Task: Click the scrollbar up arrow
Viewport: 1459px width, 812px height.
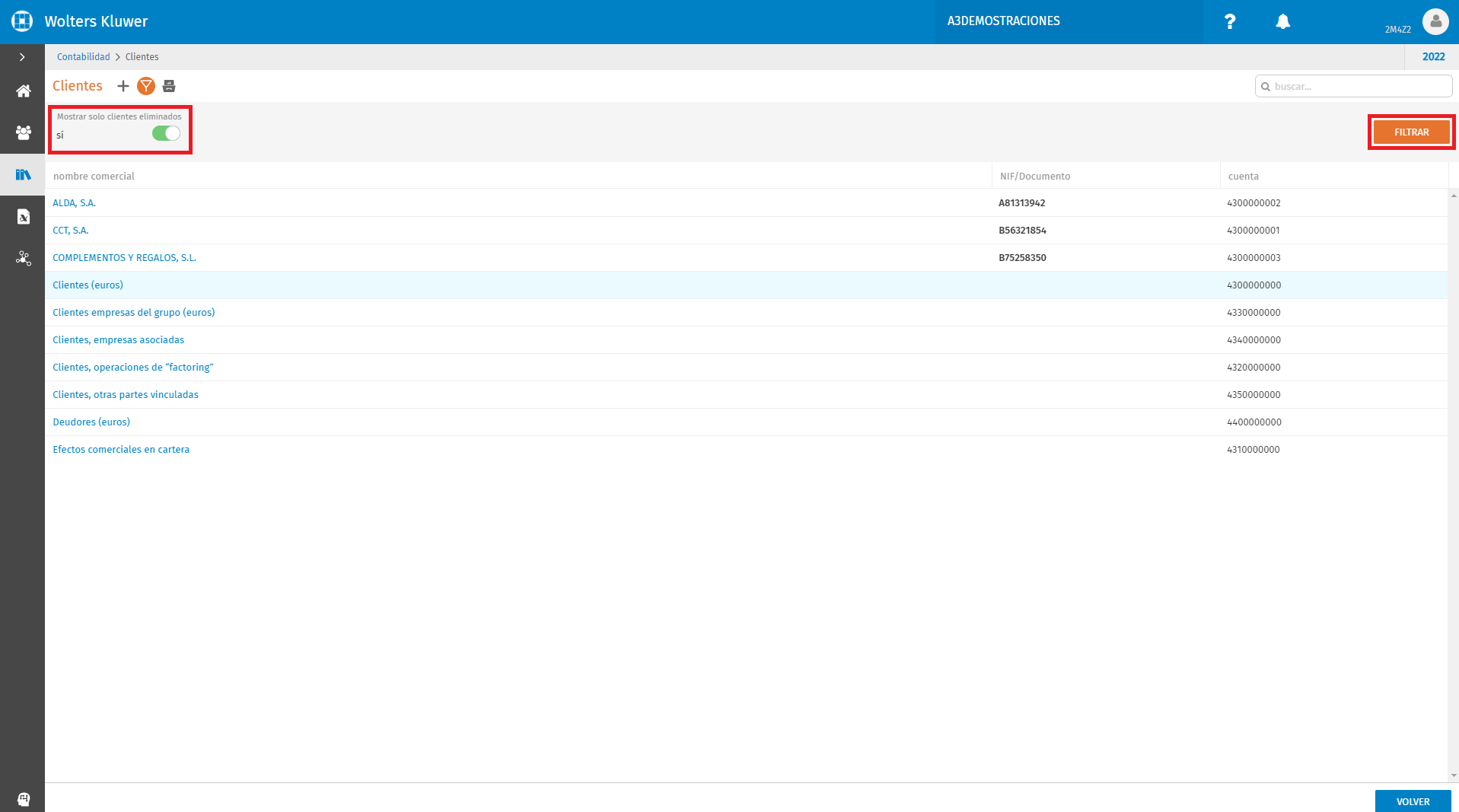Action: (1454, 196)
